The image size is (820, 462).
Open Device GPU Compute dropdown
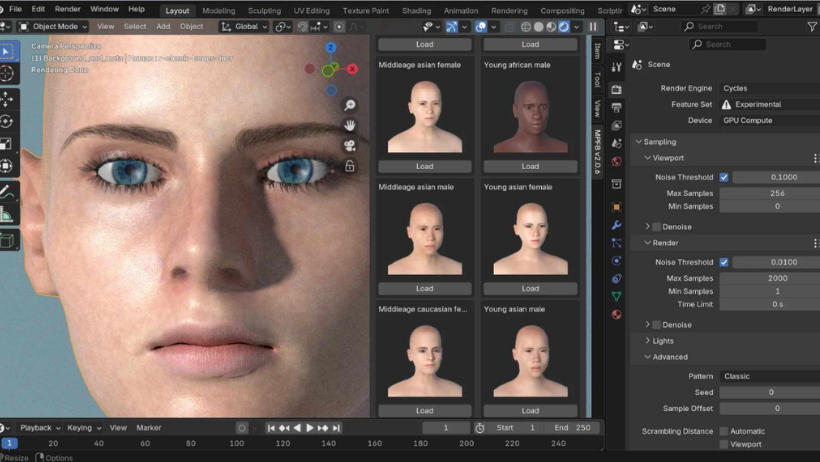pos(769,120)
